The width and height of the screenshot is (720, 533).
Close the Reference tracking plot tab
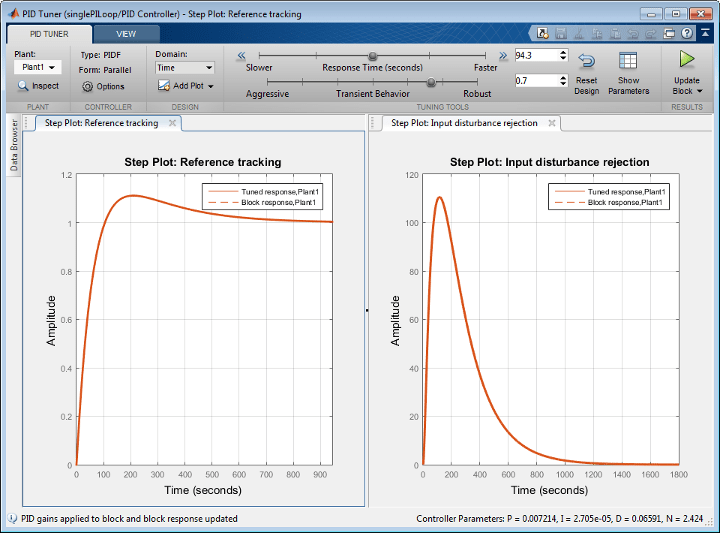pos(172,123)
